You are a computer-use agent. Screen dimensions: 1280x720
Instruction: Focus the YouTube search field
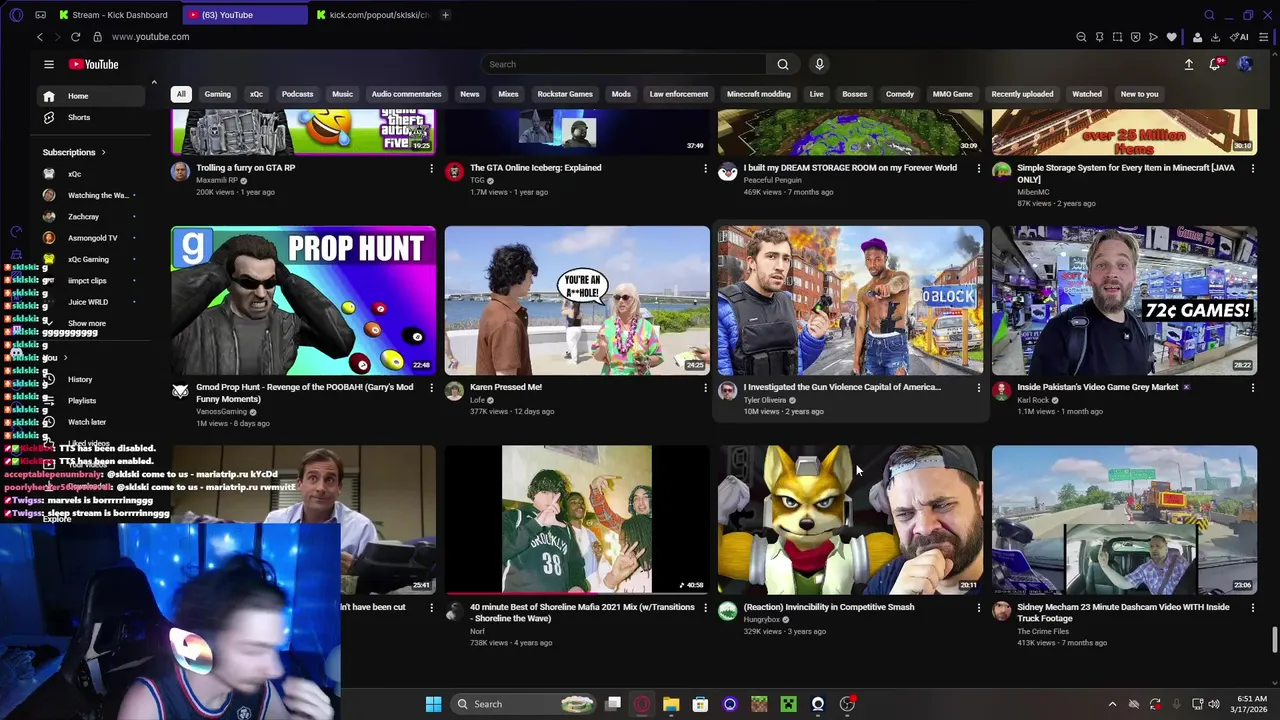click(623, 64)
